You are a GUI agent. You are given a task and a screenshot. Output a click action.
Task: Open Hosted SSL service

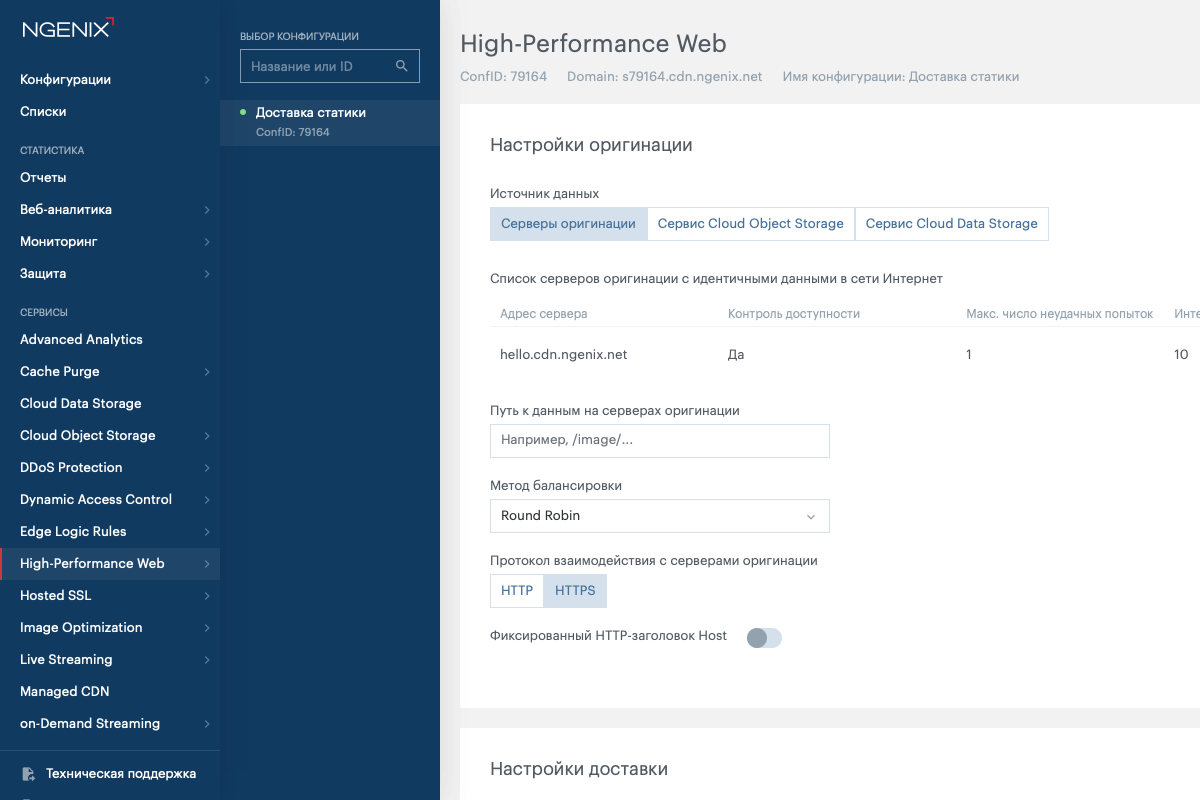pos(110,596)
